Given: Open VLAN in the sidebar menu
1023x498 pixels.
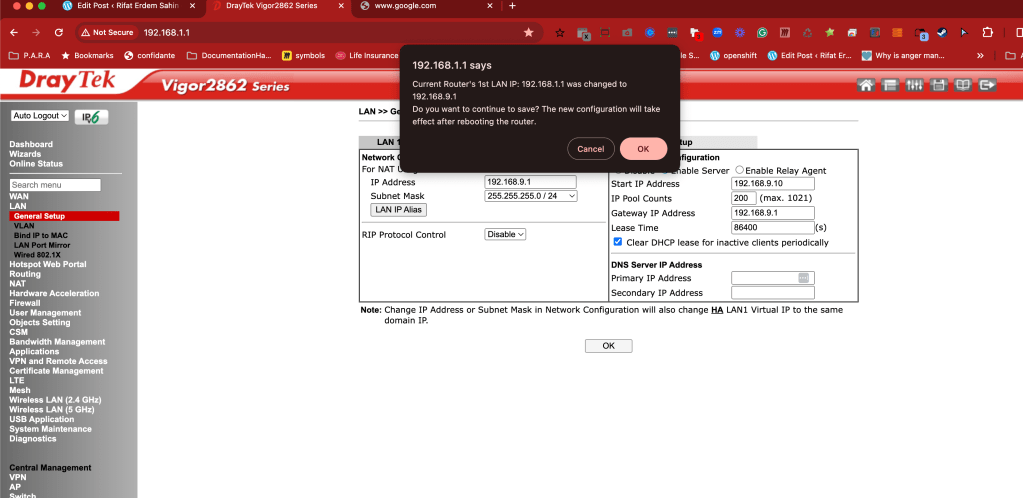Looking at the screenshot, I should click(24, 226).
